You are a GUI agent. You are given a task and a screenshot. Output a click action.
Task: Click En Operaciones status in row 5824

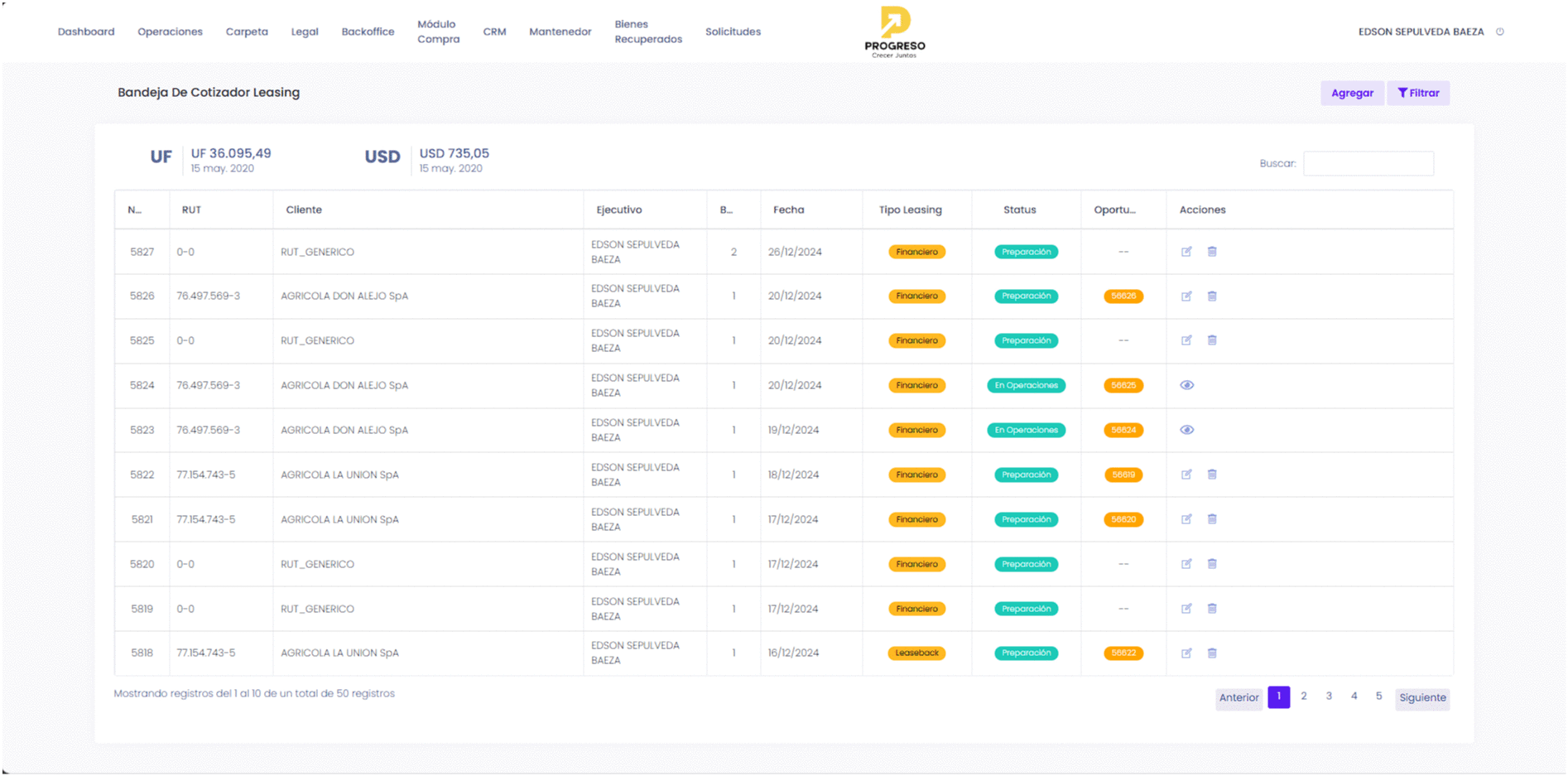tap(1027, 385)
